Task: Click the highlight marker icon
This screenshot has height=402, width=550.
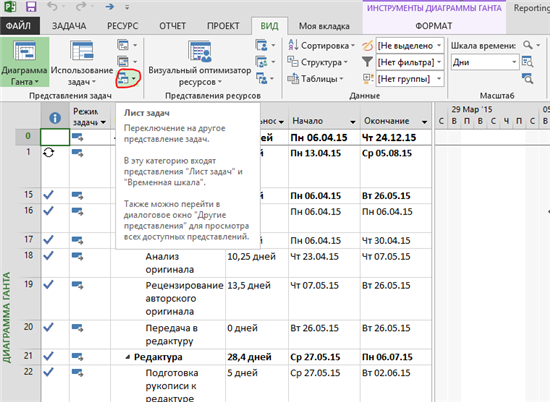Action: pos(367,46)
